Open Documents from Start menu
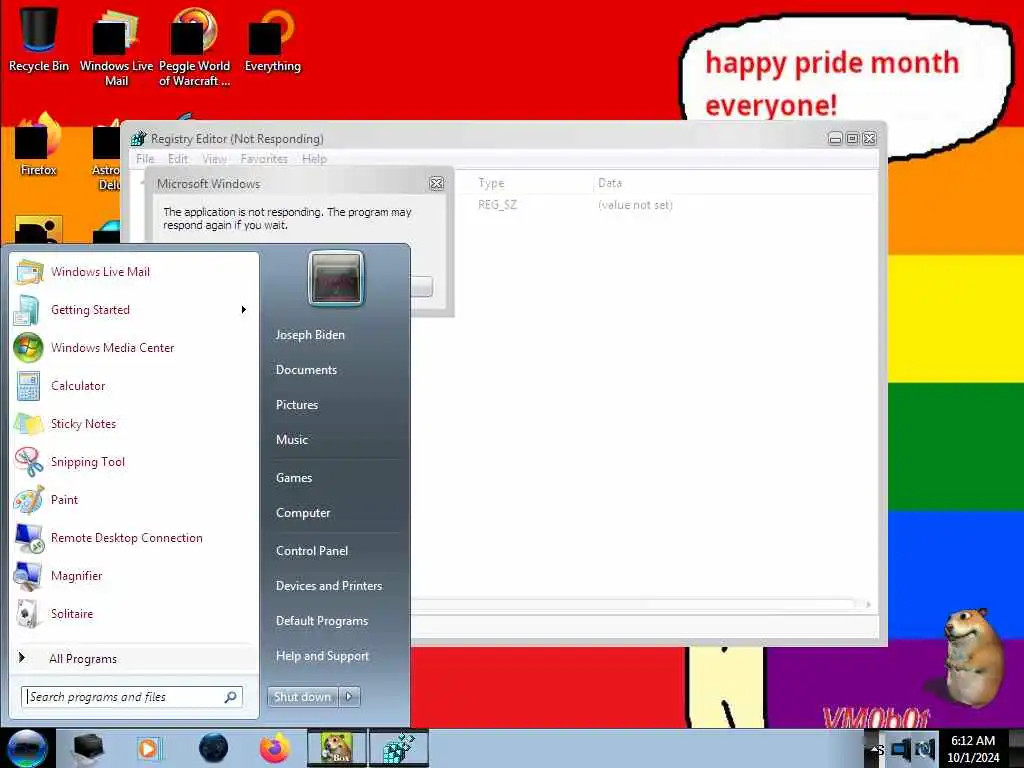Screen dimensions: 1024x768 (306, 370)
